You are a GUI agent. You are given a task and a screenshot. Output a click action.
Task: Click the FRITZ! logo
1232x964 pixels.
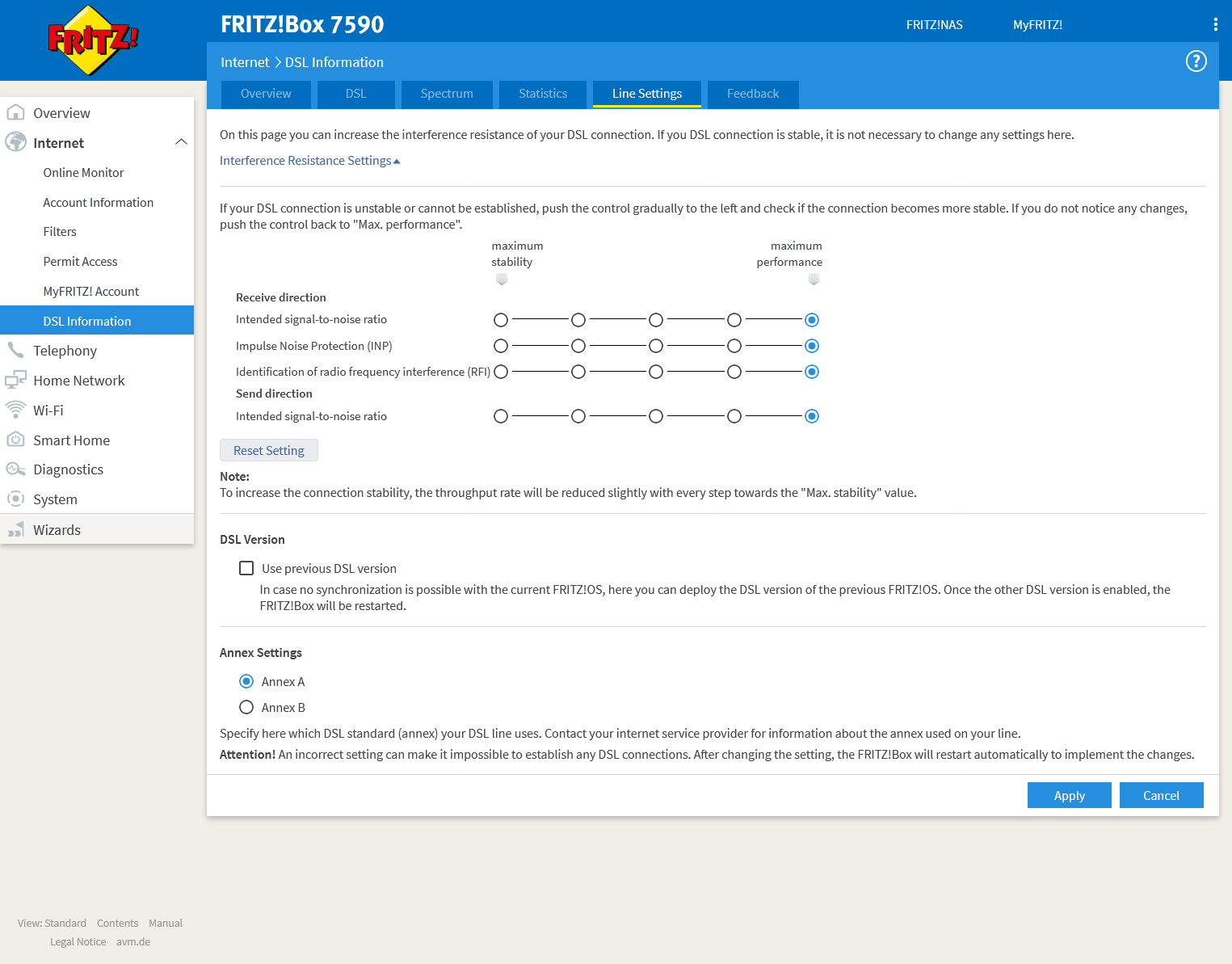(93, 40)
